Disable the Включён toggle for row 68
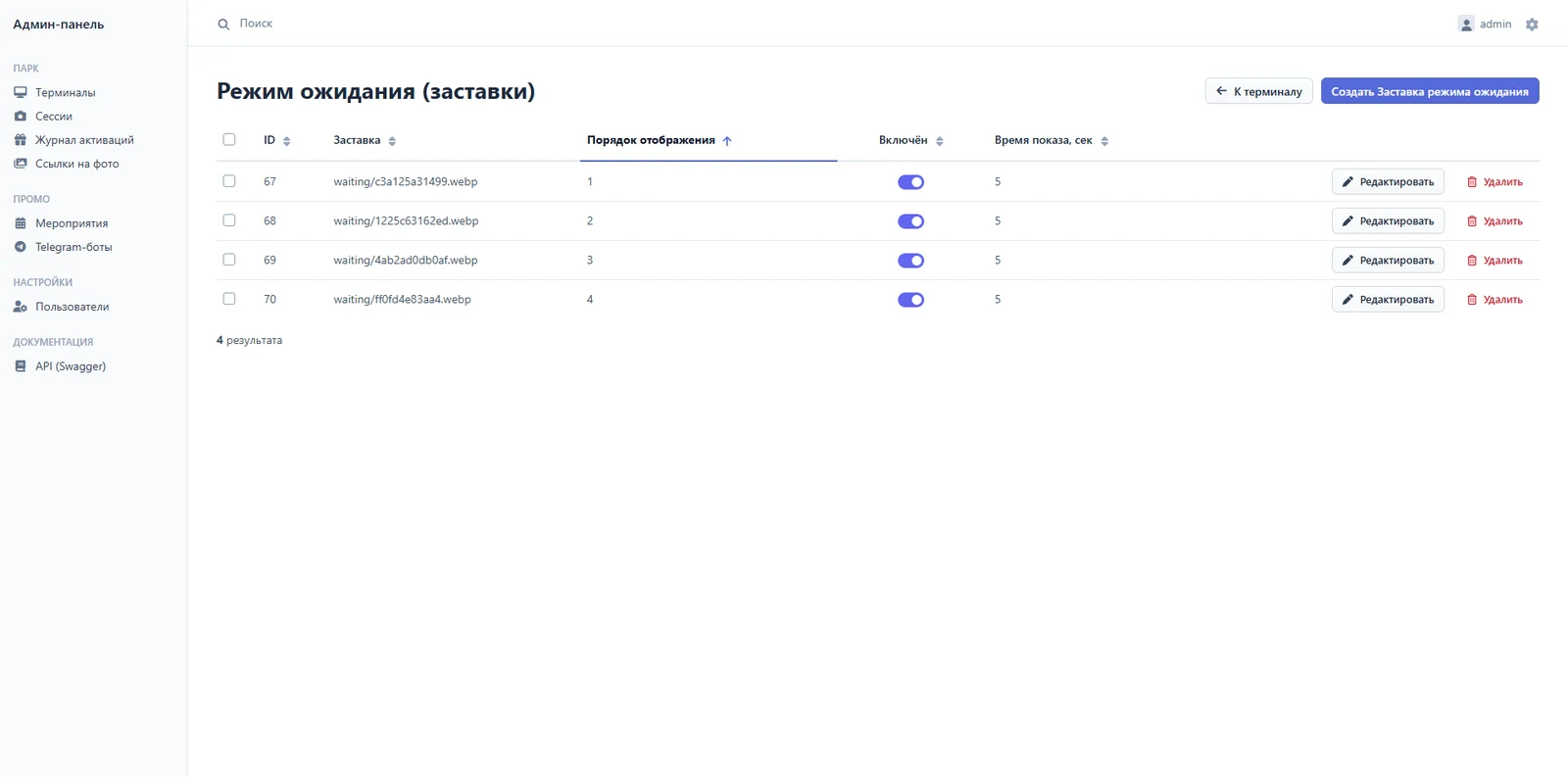This screenshot has width=1568, height=777. click(x=910, y=221)
